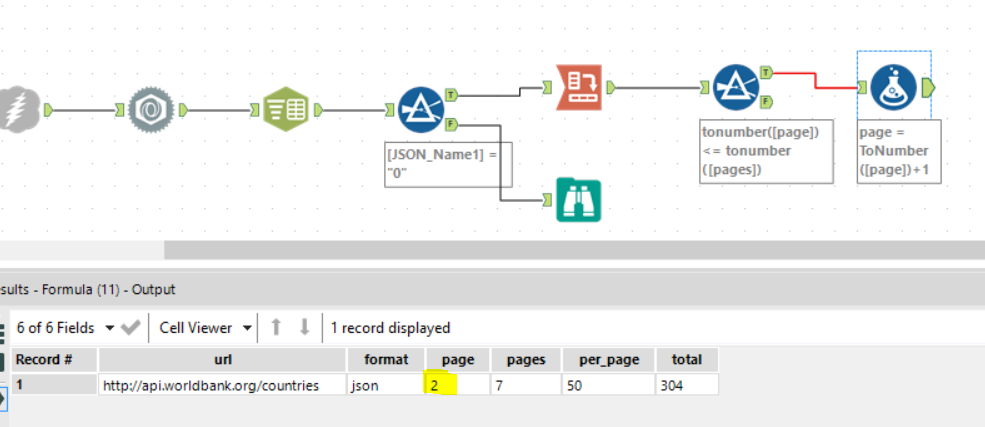Click the page column header
This screenshot has height=427, width=985.
[x=458, y=360]
